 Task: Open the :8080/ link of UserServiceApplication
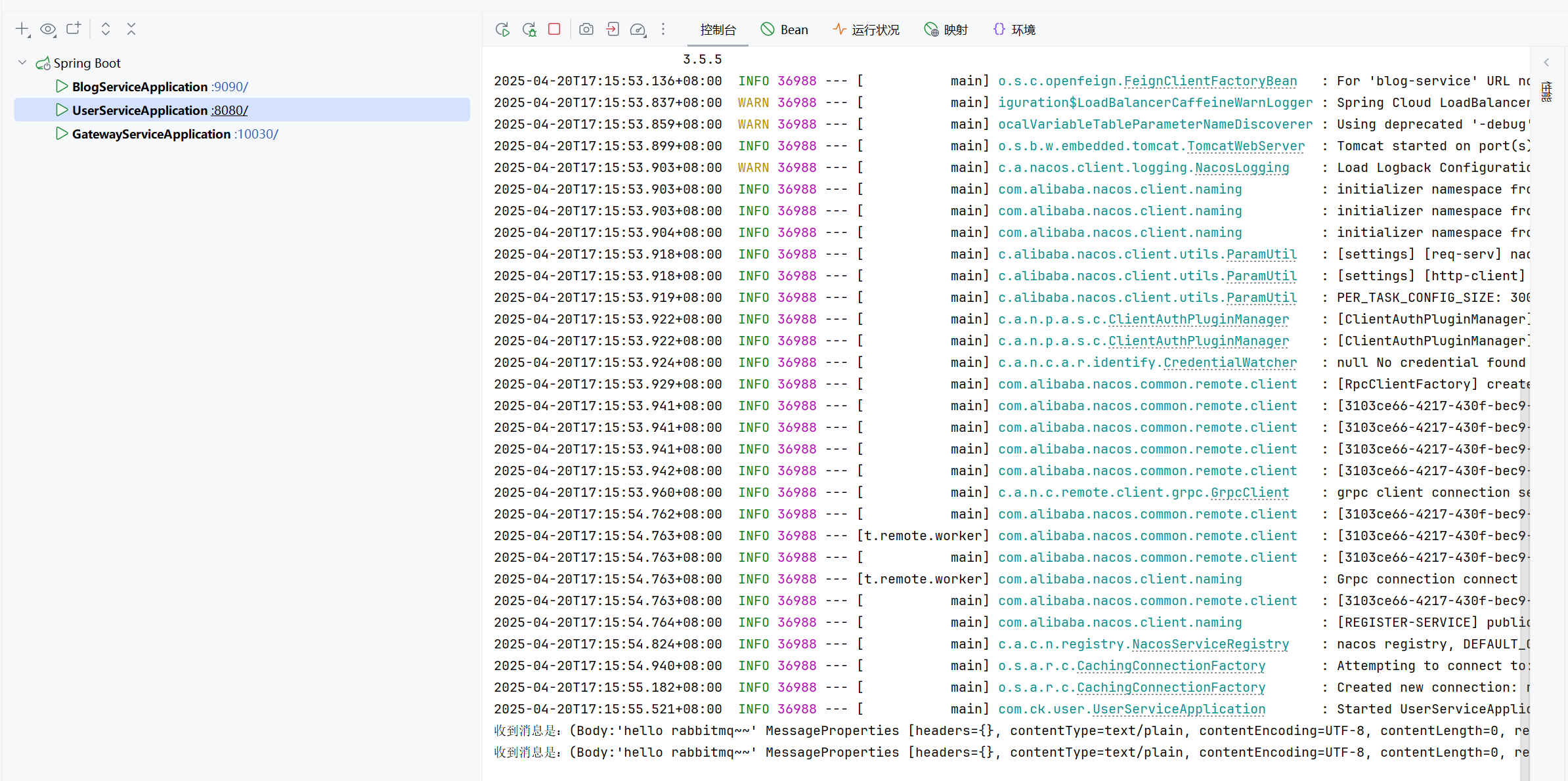229,110
